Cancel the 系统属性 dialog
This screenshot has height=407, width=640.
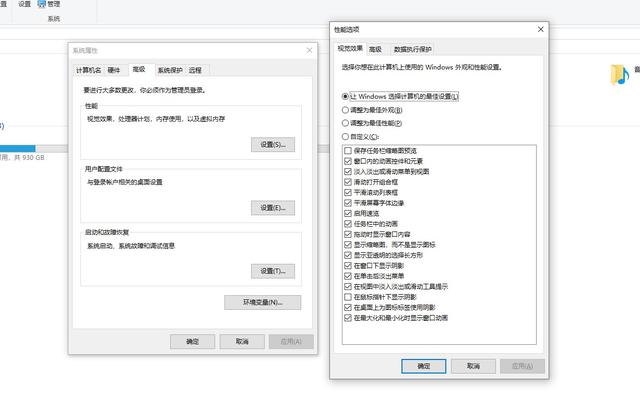pos(242,342)
